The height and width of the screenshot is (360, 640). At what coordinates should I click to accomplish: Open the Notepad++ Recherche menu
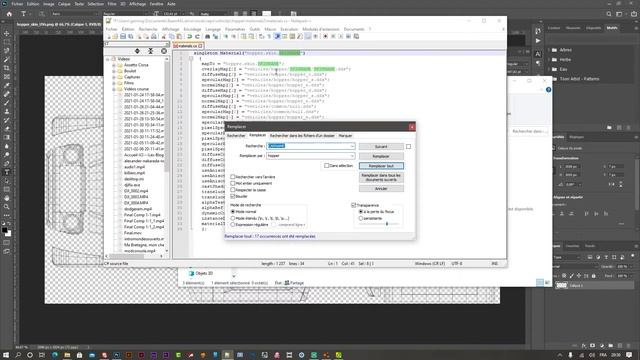[x=148, y=29]
